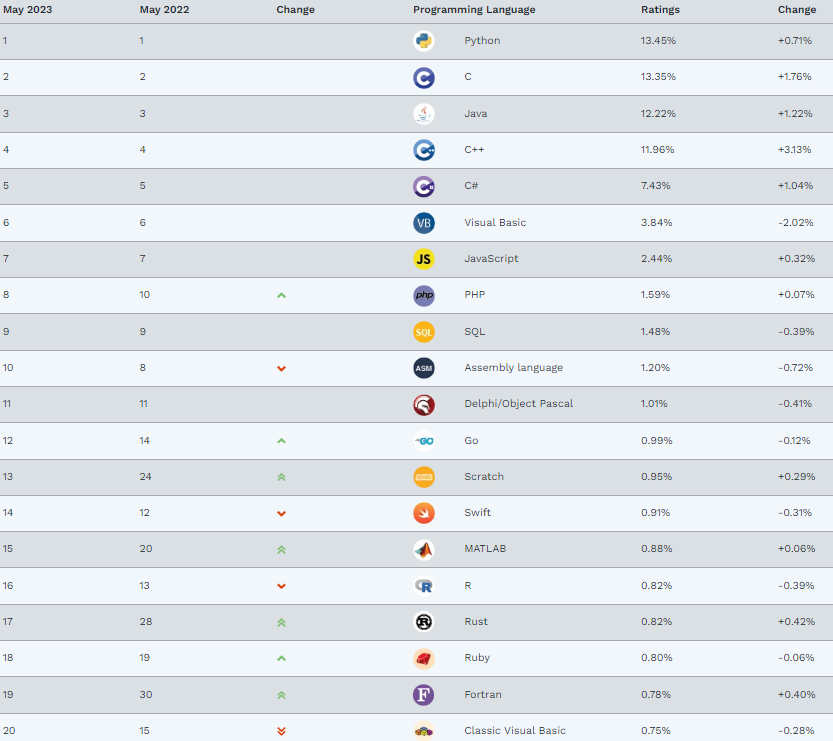
Task: Click the Swift bird icon
Action: point(423,513)
